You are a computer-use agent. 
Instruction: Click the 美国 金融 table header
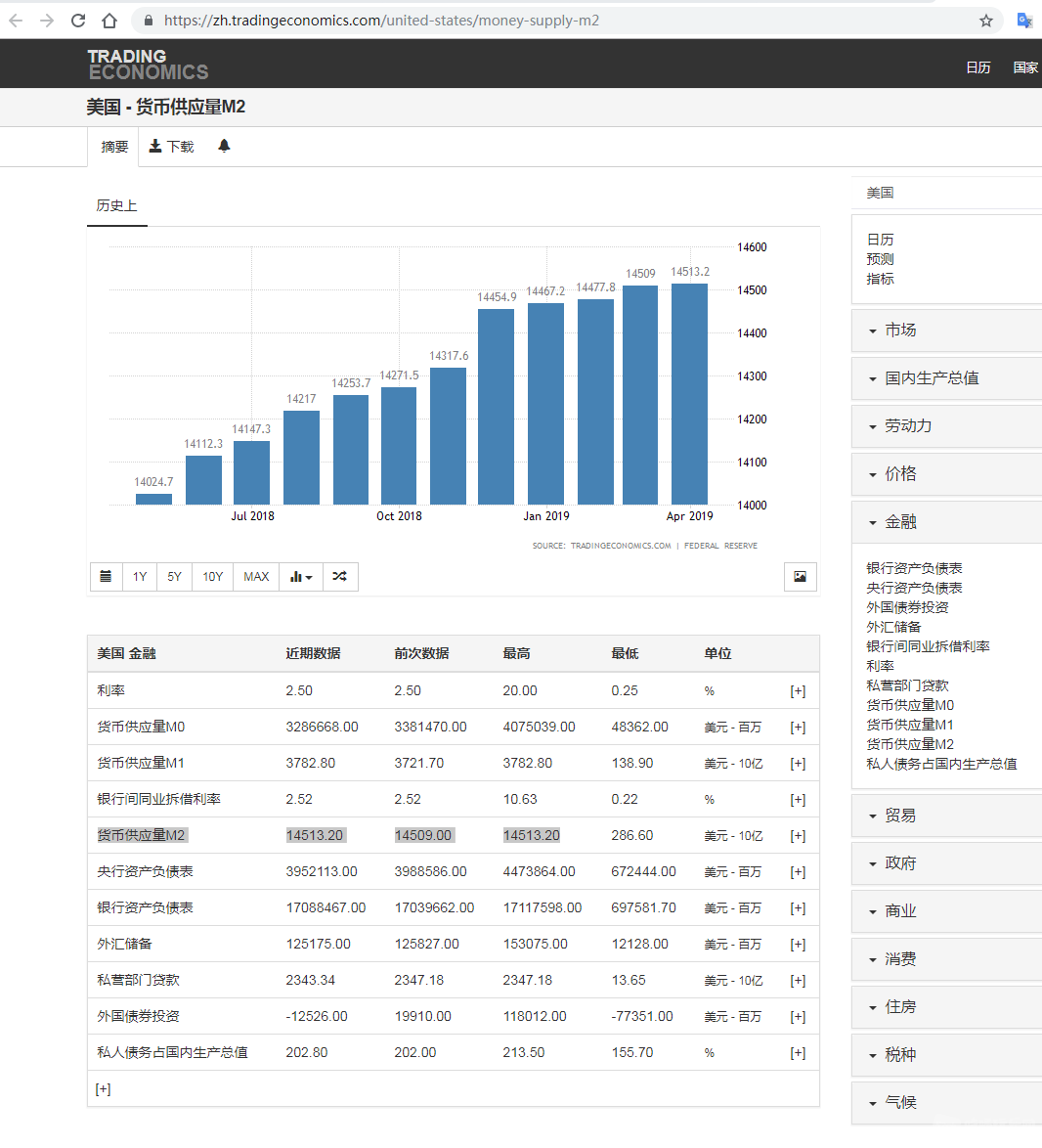click(127, 653)
